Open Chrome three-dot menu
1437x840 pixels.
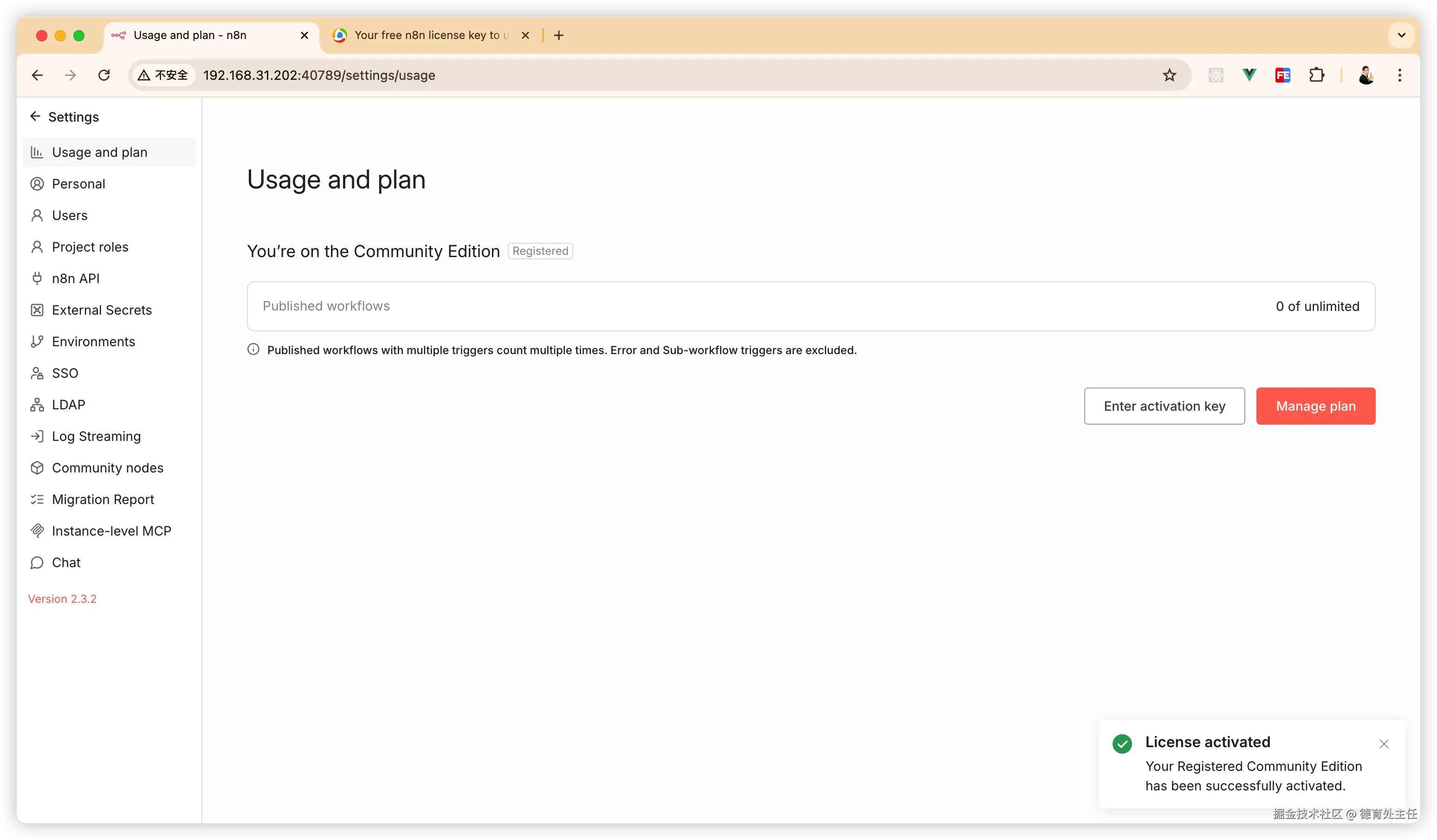[x=1399, y=75]
